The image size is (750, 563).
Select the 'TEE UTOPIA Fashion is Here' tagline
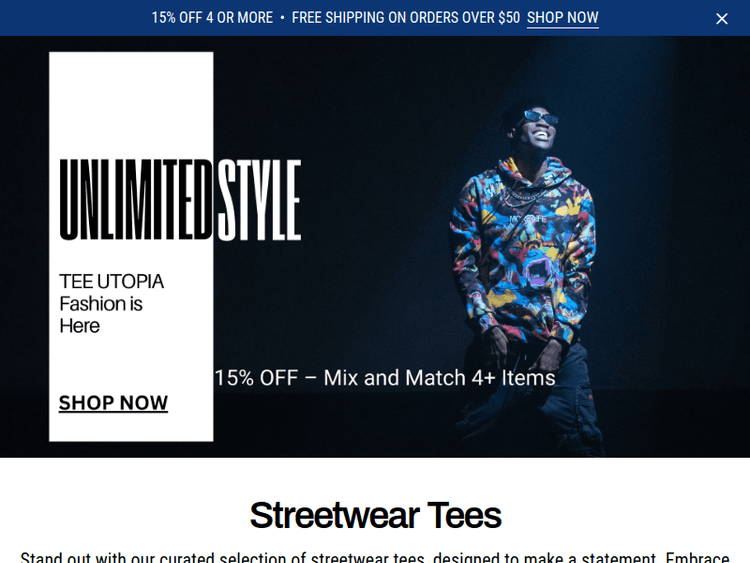pos(111,304)
